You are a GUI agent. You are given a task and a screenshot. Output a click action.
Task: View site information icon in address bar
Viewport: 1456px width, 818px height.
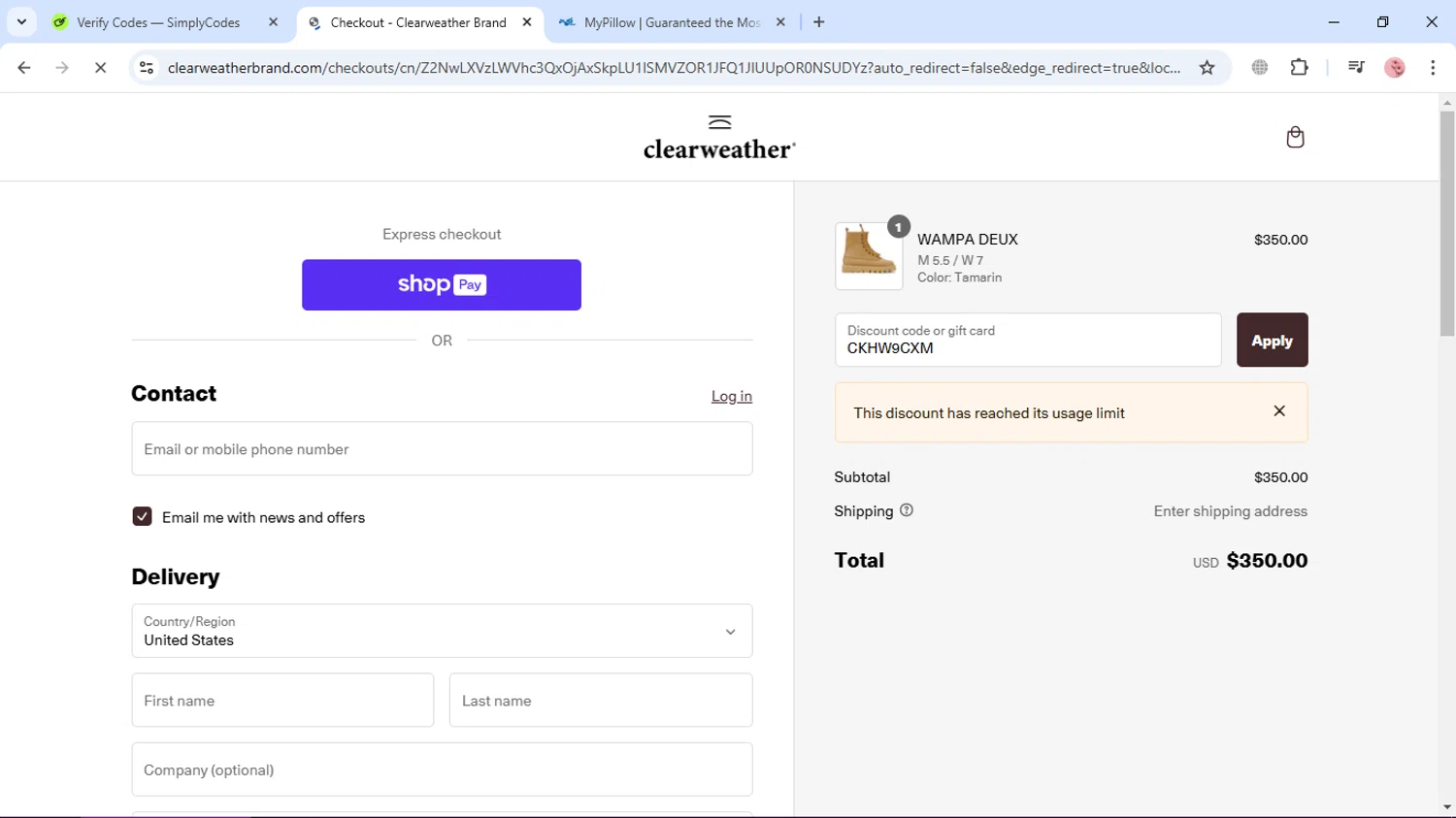click(147, 67)
